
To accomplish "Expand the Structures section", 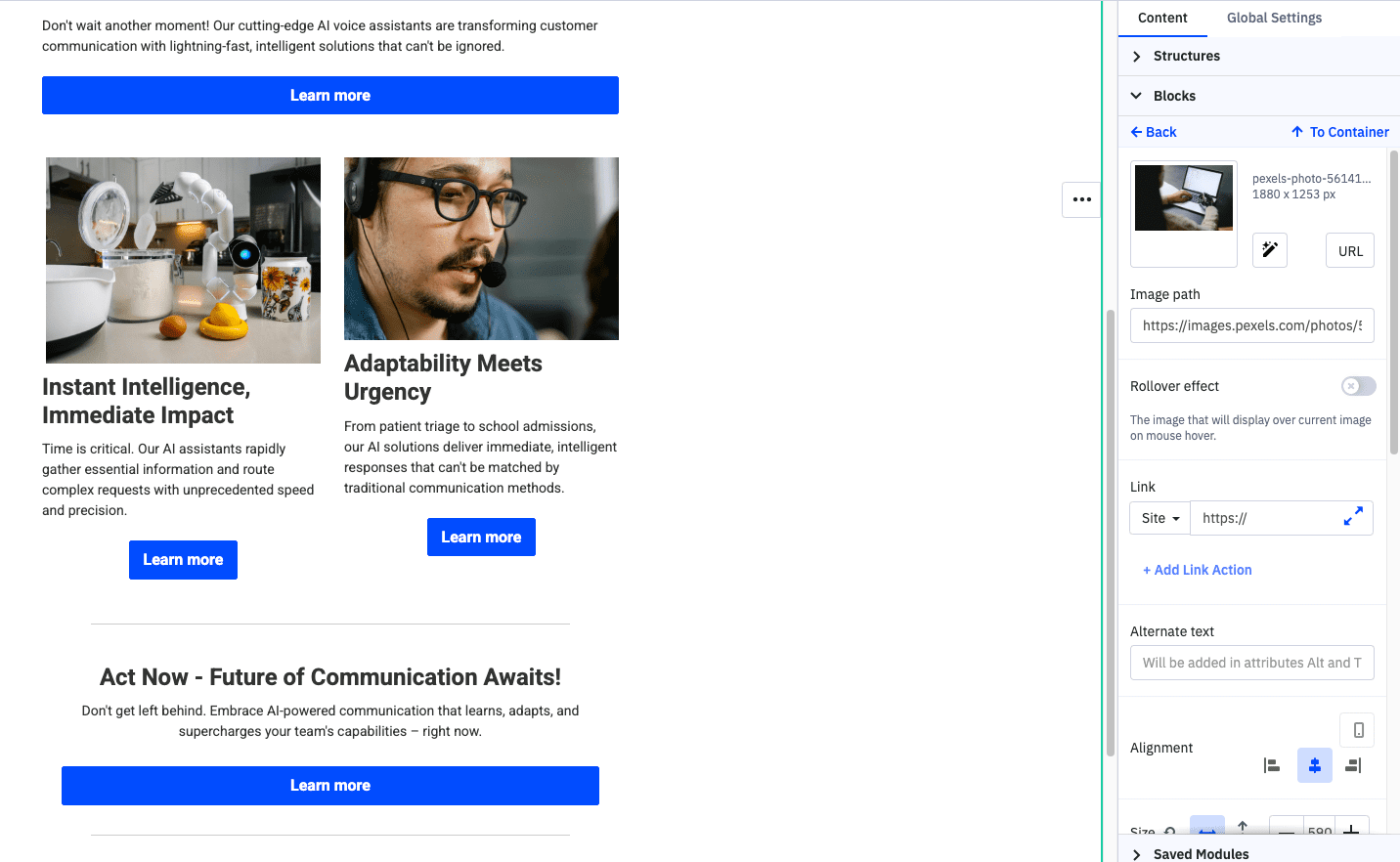I will pyautogui.click(x=1186, y=56).
